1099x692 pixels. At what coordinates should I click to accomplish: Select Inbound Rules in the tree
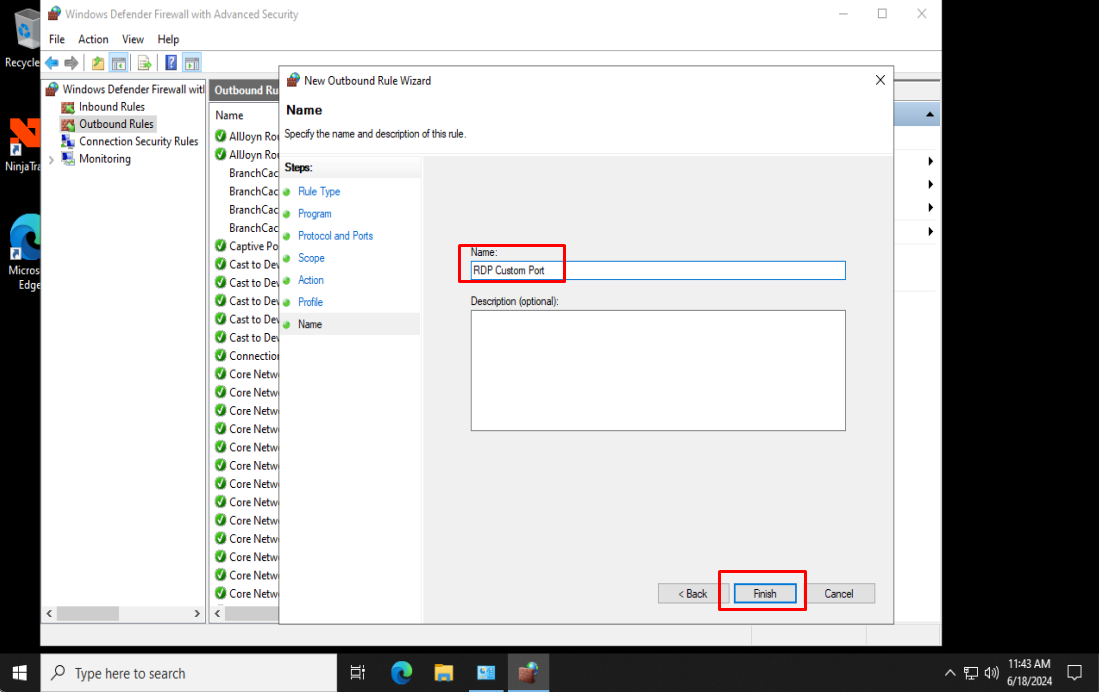tap(111, 107)
